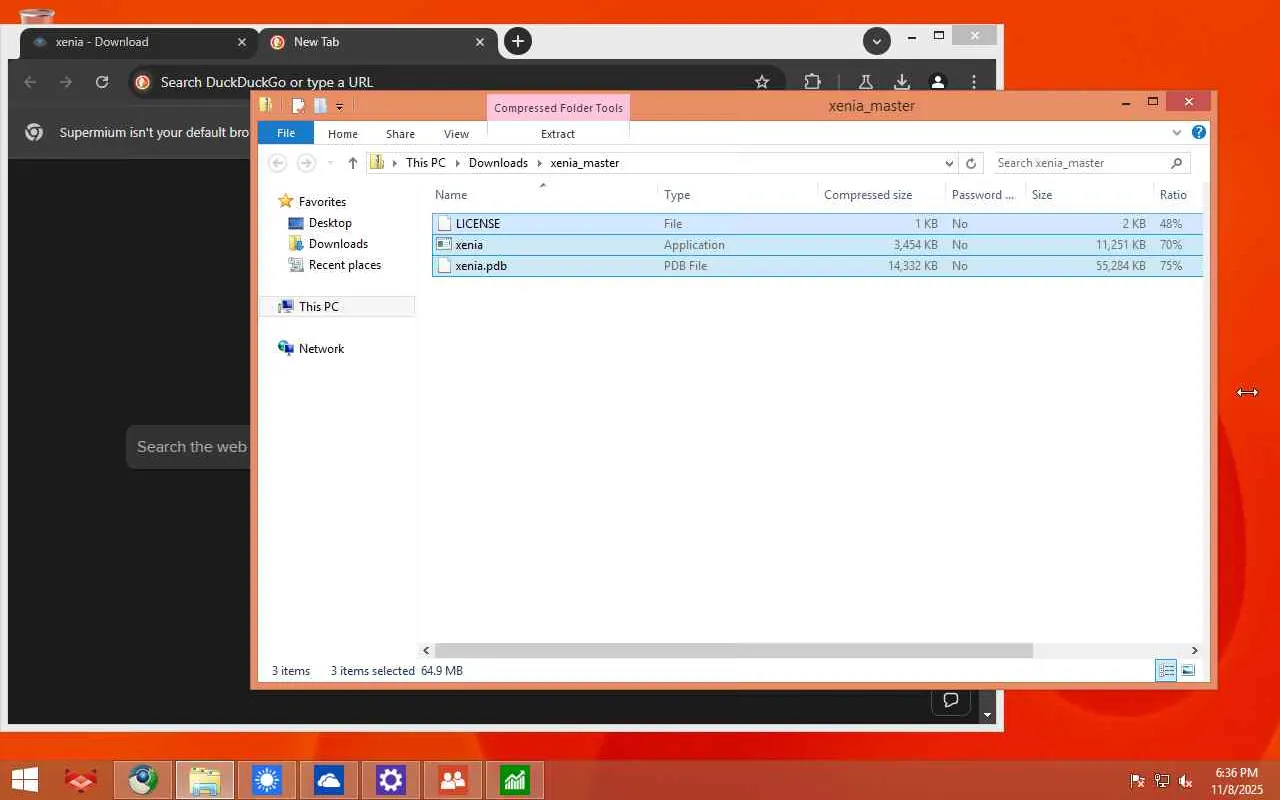Switch to Large icons view in status bar
This screenshot has height=800, width=1280.
[x=1188, y=671]
